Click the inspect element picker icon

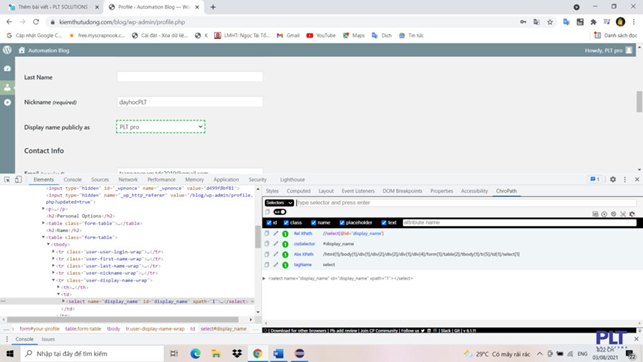point(7,180)
